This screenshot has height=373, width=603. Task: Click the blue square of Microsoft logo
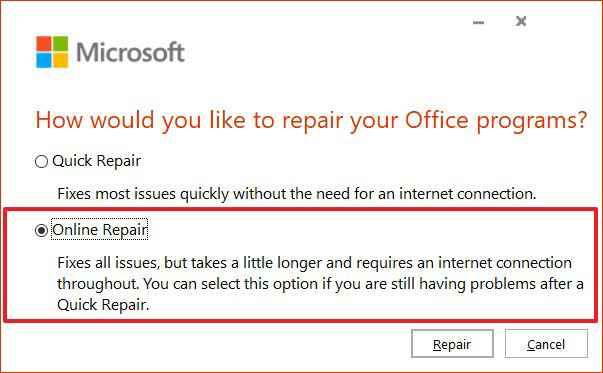[x=44, y=60]
